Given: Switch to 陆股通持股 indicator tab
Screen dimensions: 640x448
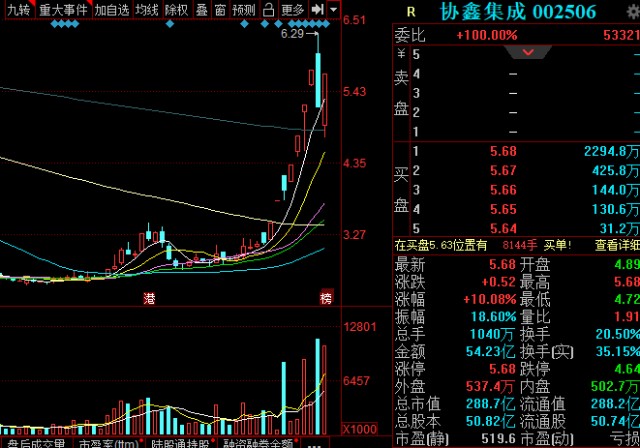Looking at the screenshot, I should 181,443.
